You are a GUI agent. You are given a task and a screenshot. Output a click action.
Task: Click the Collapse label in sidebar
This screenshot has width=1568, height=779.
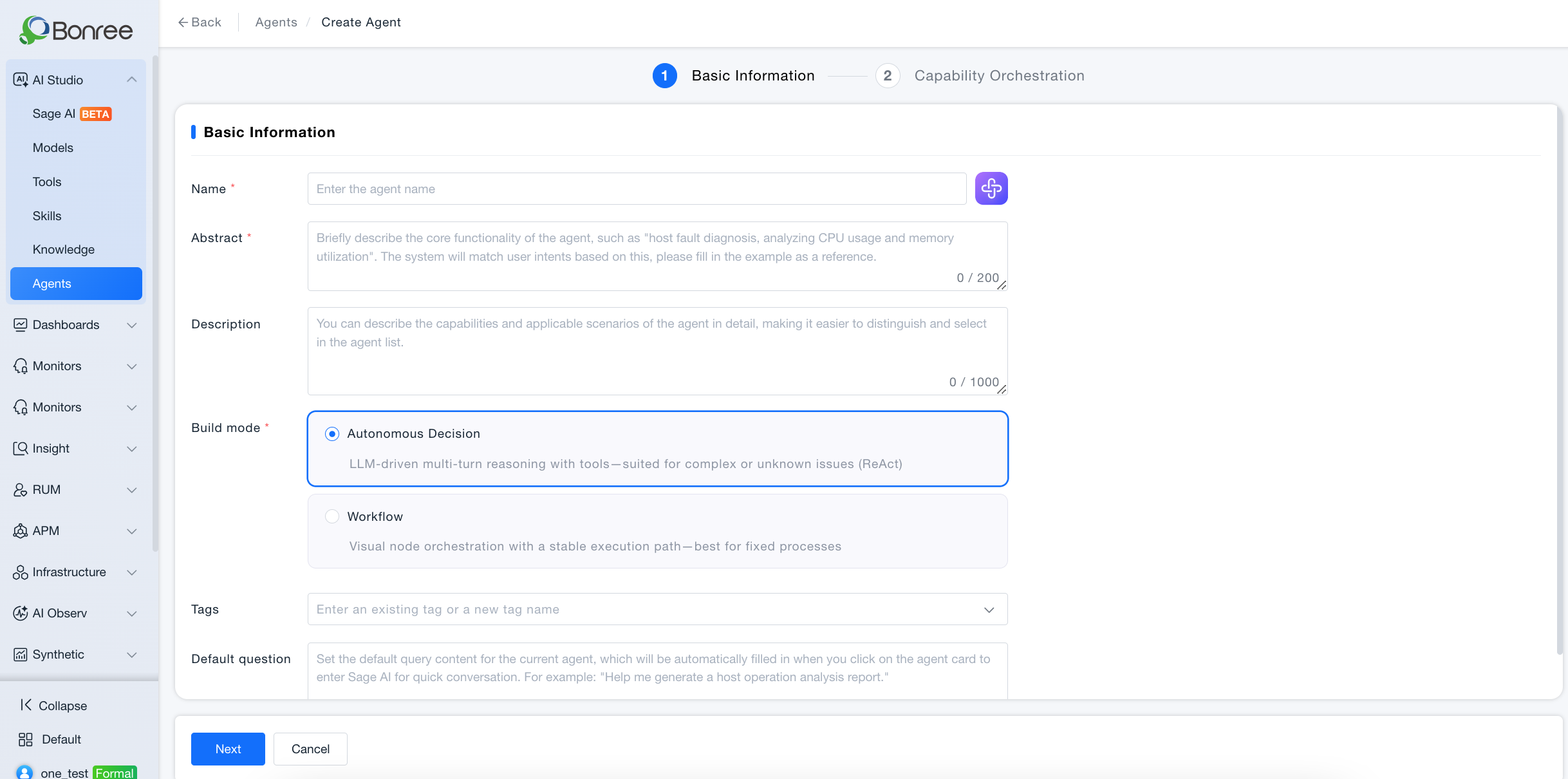click(x=62, y=706)
